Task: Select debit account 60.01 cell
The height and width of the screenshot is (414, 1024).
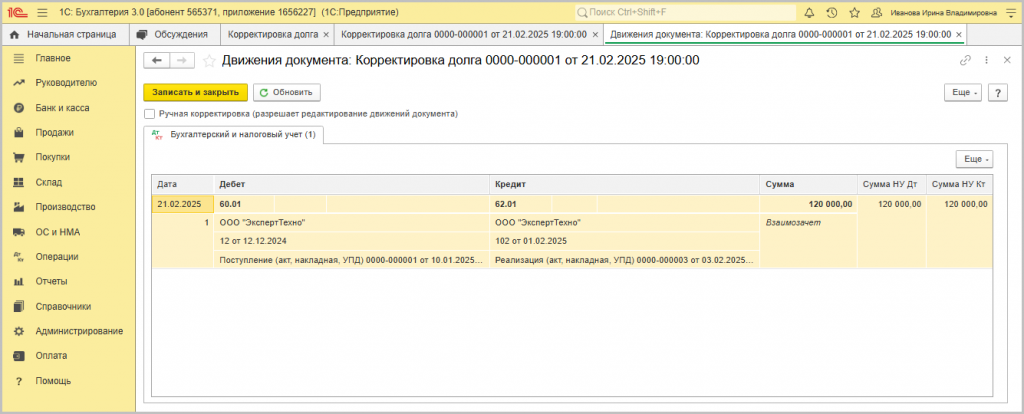Action: click(x=244, y=204)
